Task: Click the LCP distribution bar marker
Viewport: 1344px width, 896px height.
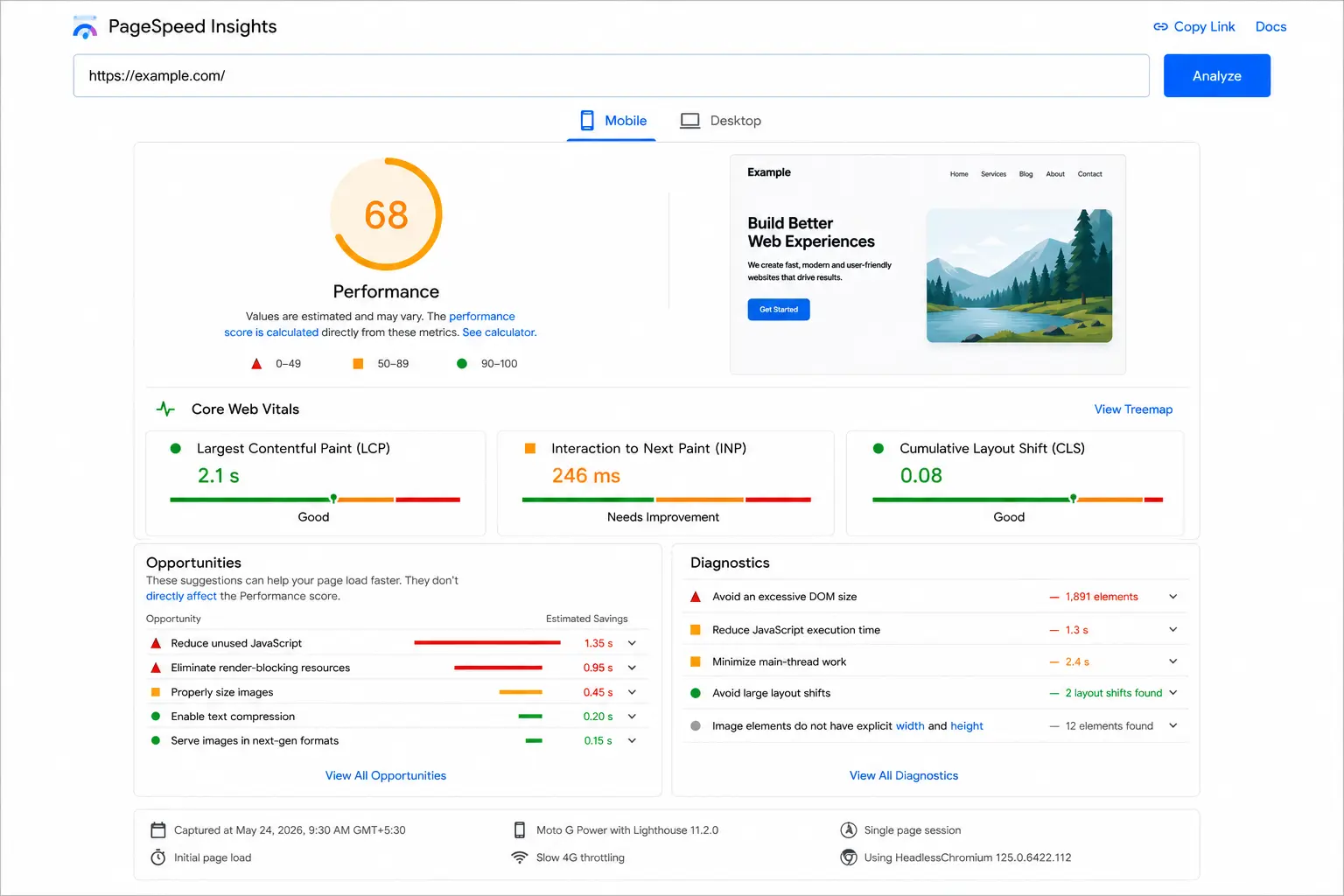Action: coord(333,499)
